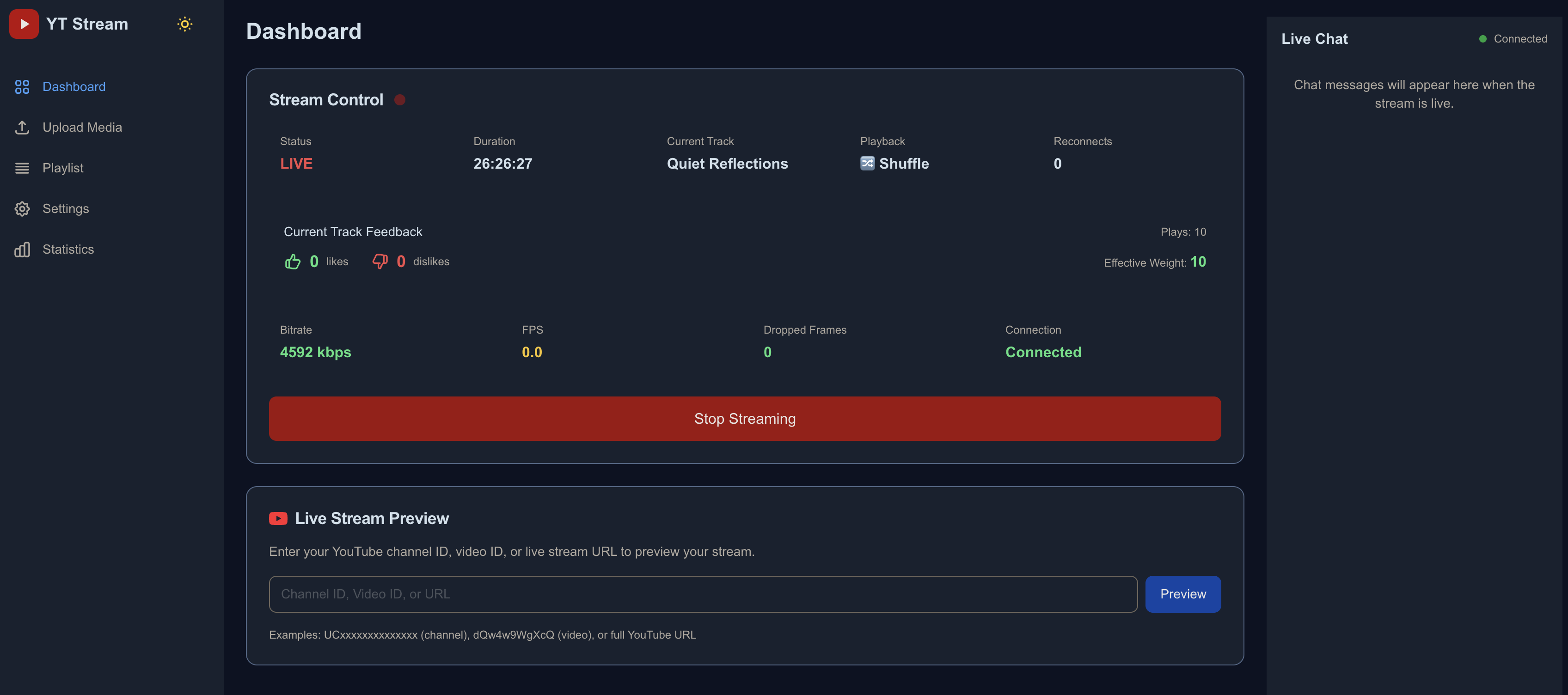Dislike current track with thumbs-down icon
This screenshot has height=695, width=1568.
click(380, 262)
